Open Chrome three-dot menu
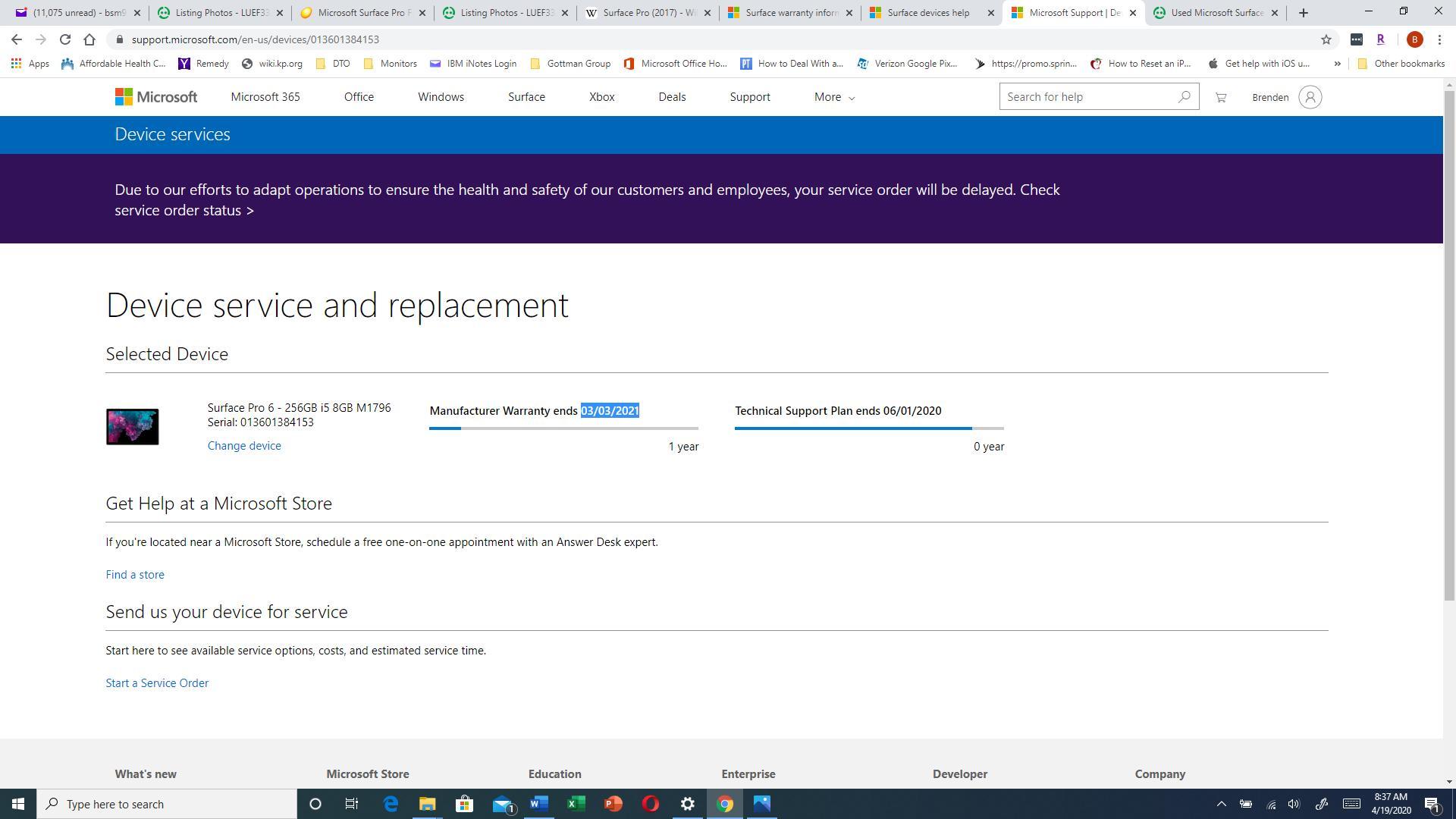Screen dimensions: 1456x819 [x=1439, y=39]
